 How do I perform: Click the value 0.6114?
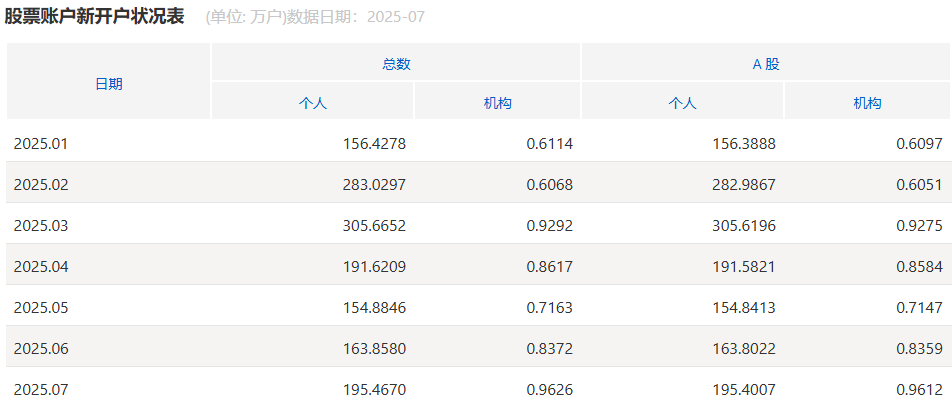(x=549, y=144)
